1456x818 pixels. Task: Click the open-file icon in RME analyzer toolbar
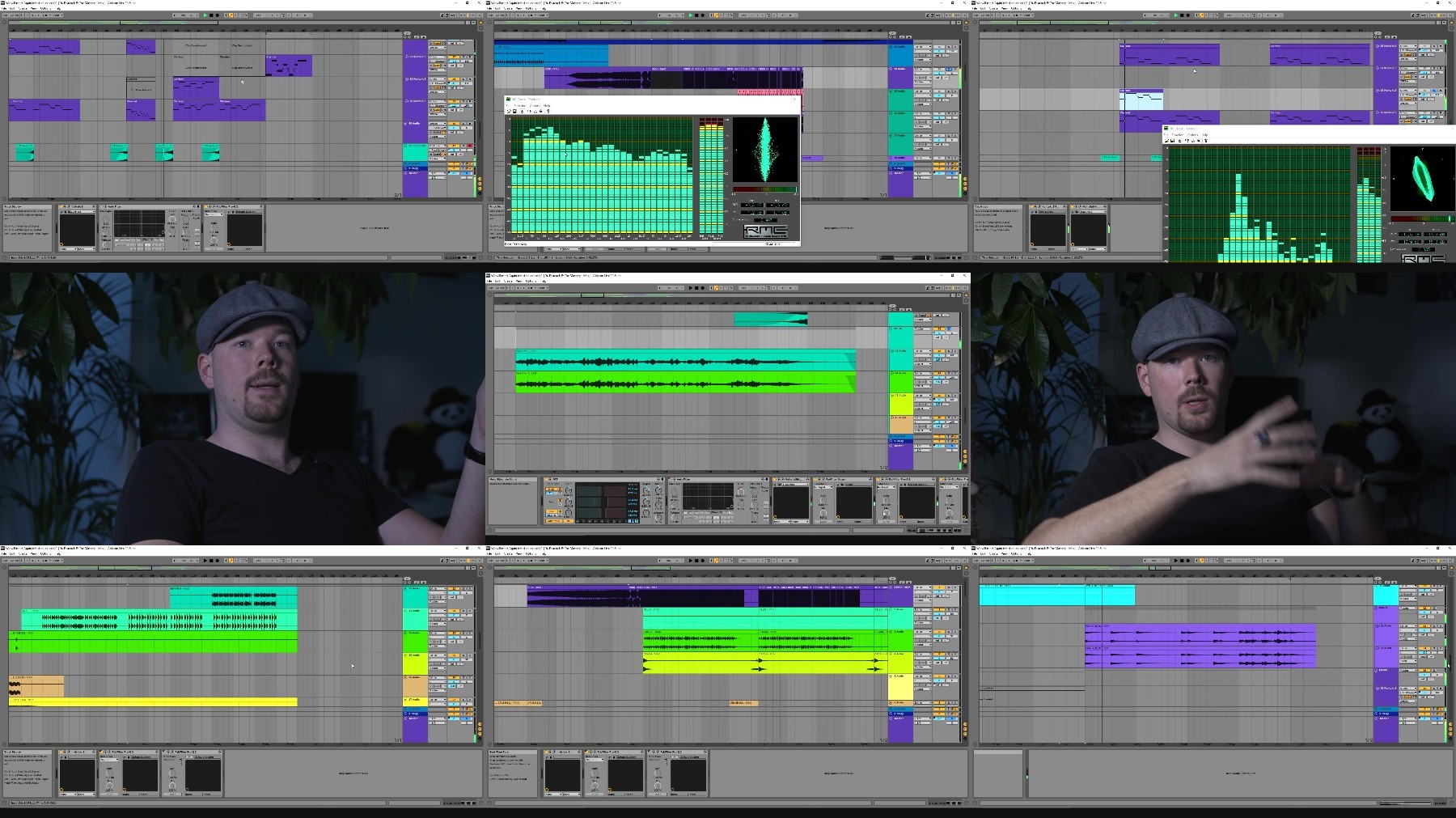[x=509, y=111]
